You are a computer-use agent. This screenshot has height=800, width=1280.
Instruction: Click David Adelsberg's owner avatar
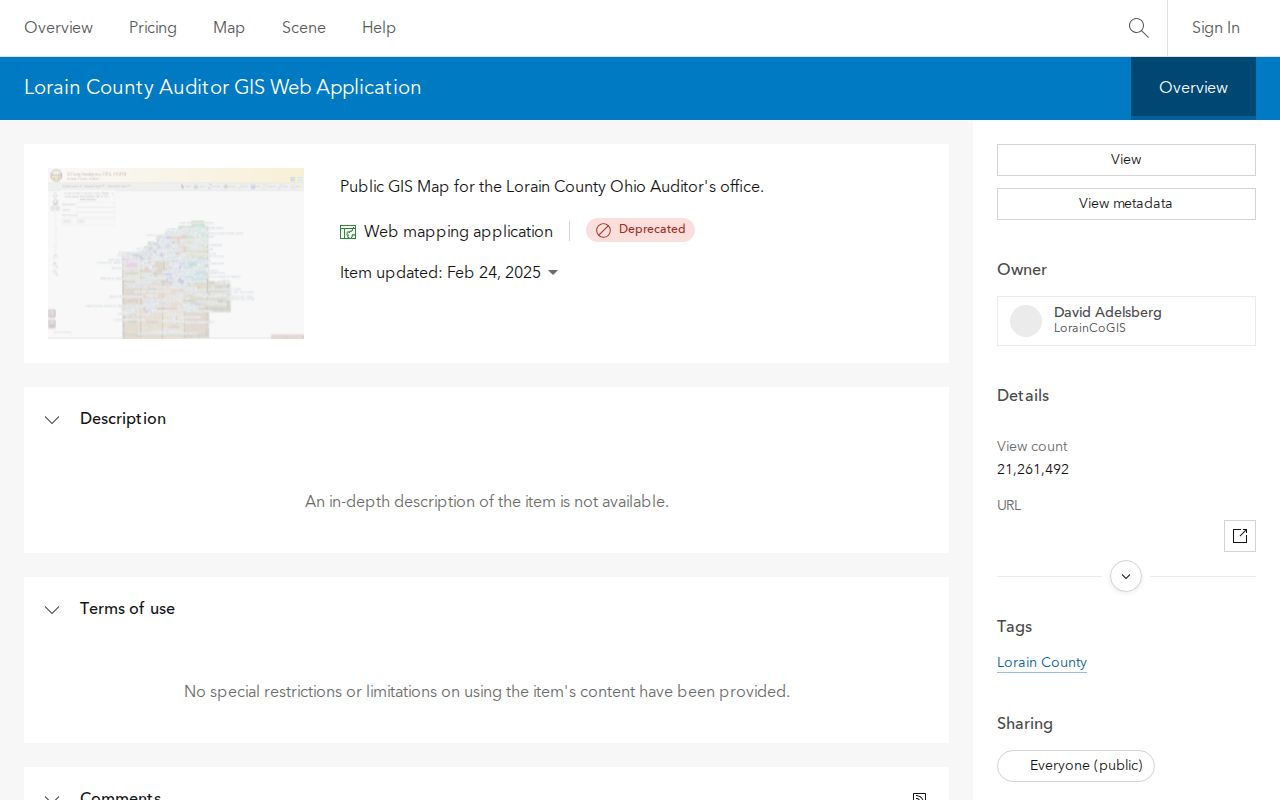click(x=1026, y=321)
